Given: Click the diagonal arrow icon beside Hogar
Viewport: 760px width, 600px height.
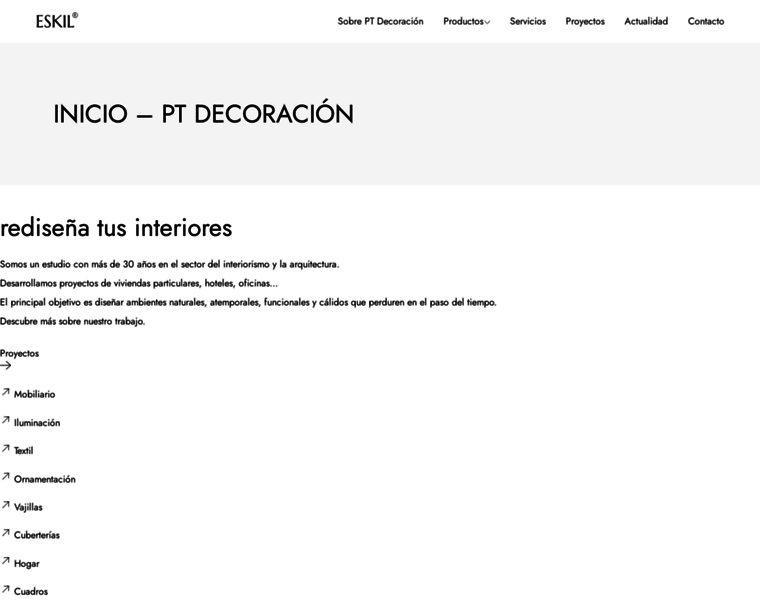Looking at the screenshot, I should pyautogui.click(x=6, y=561).
